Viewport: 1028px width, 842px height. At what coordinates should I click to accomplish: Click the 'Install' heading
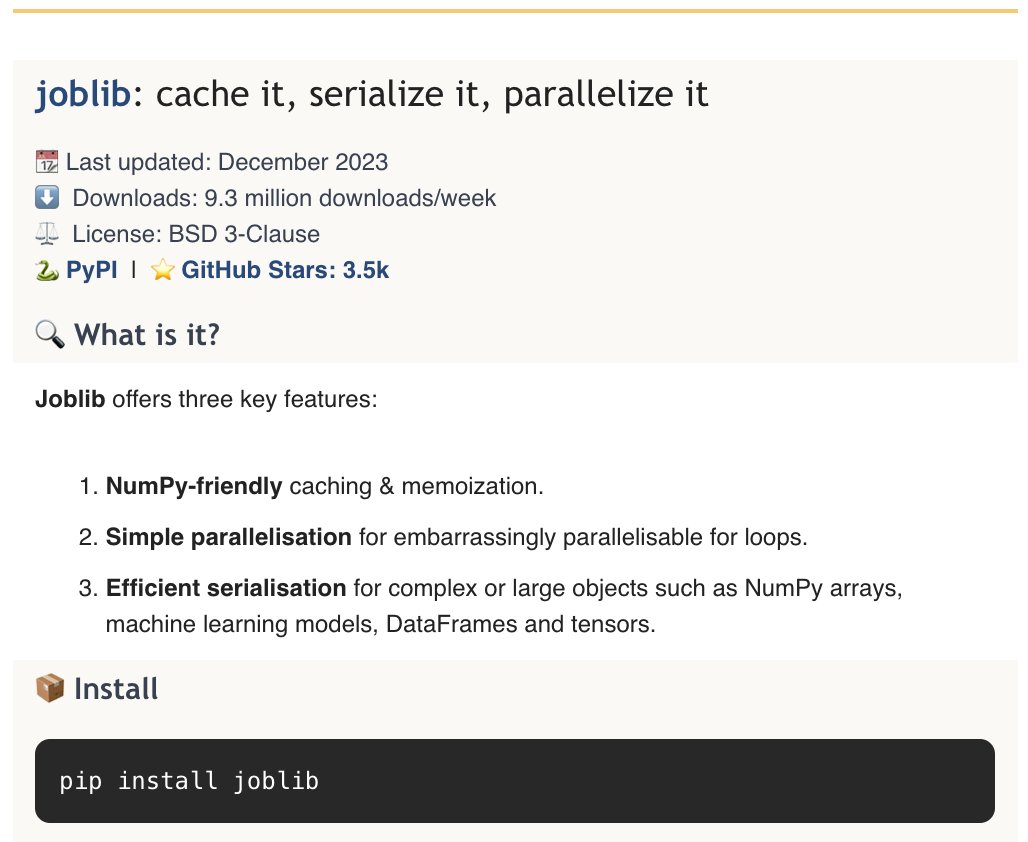coord(116,689)
